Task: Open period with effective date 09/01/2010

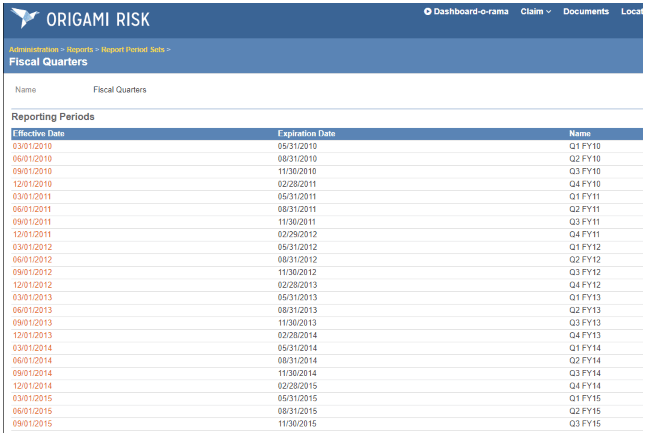Action: [x=32, y=171]
